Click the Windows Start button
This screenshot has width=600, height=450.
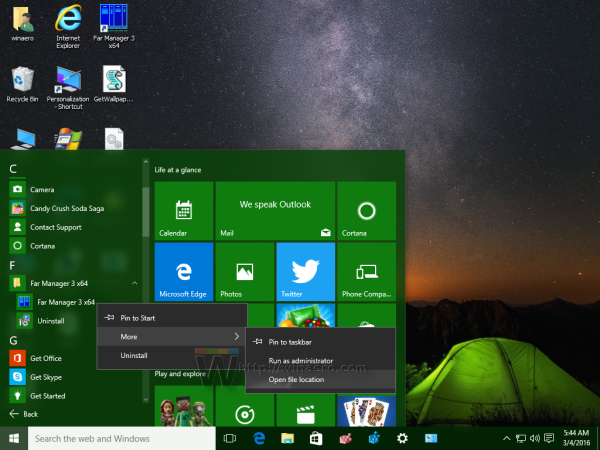point(14,439)
